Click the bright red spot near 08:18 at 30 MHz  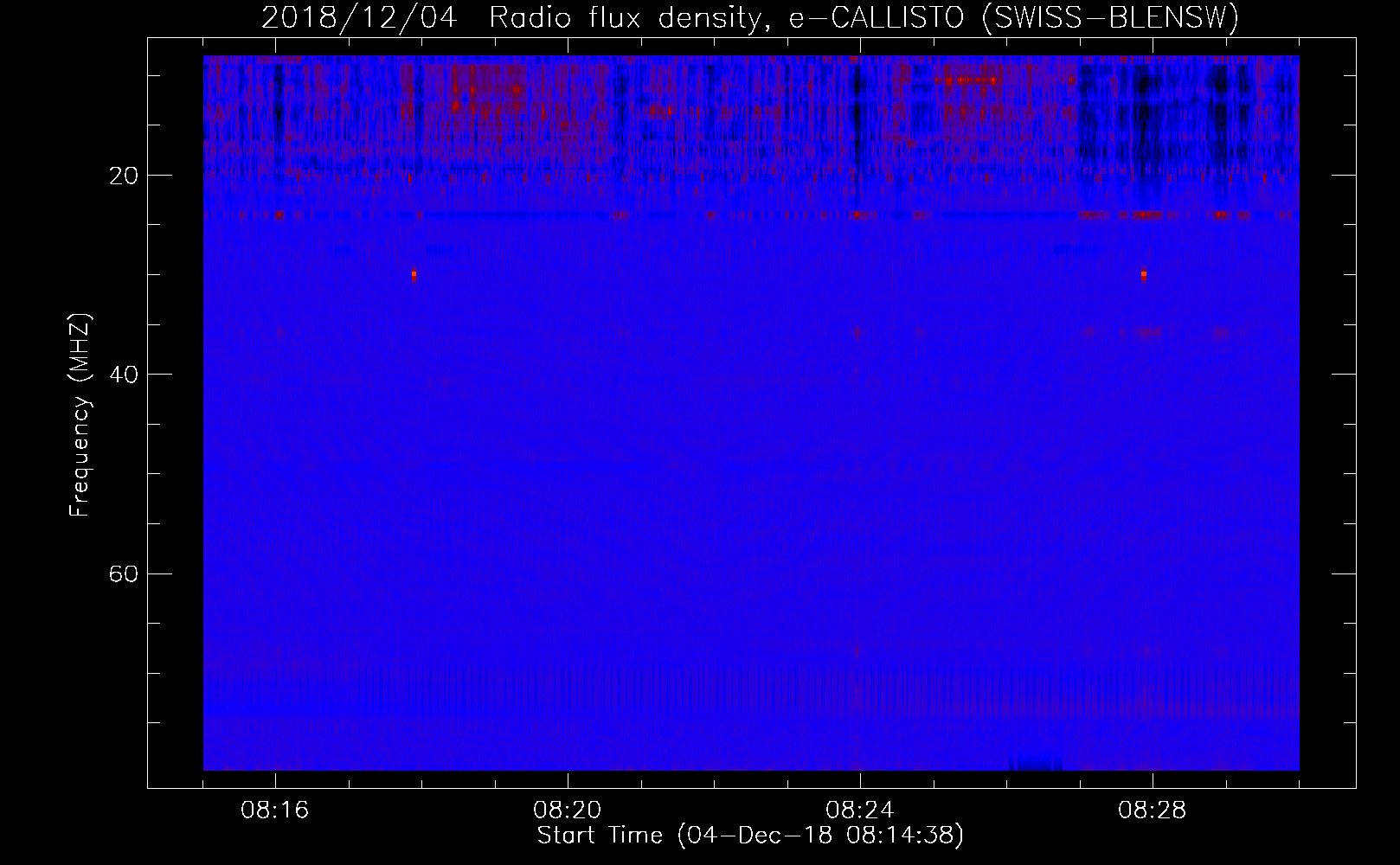414,275
